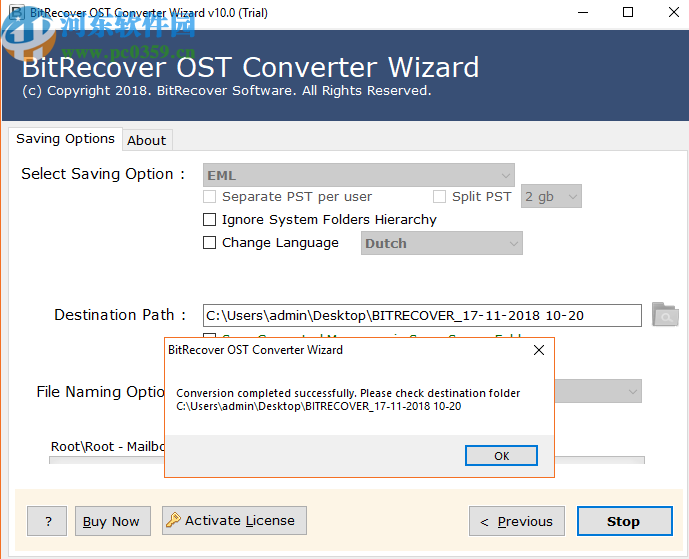Viewport: 689px width, 559px height.
Task: Minimize the OST Converter Wizard window
Action: click(x=583, y=12)
